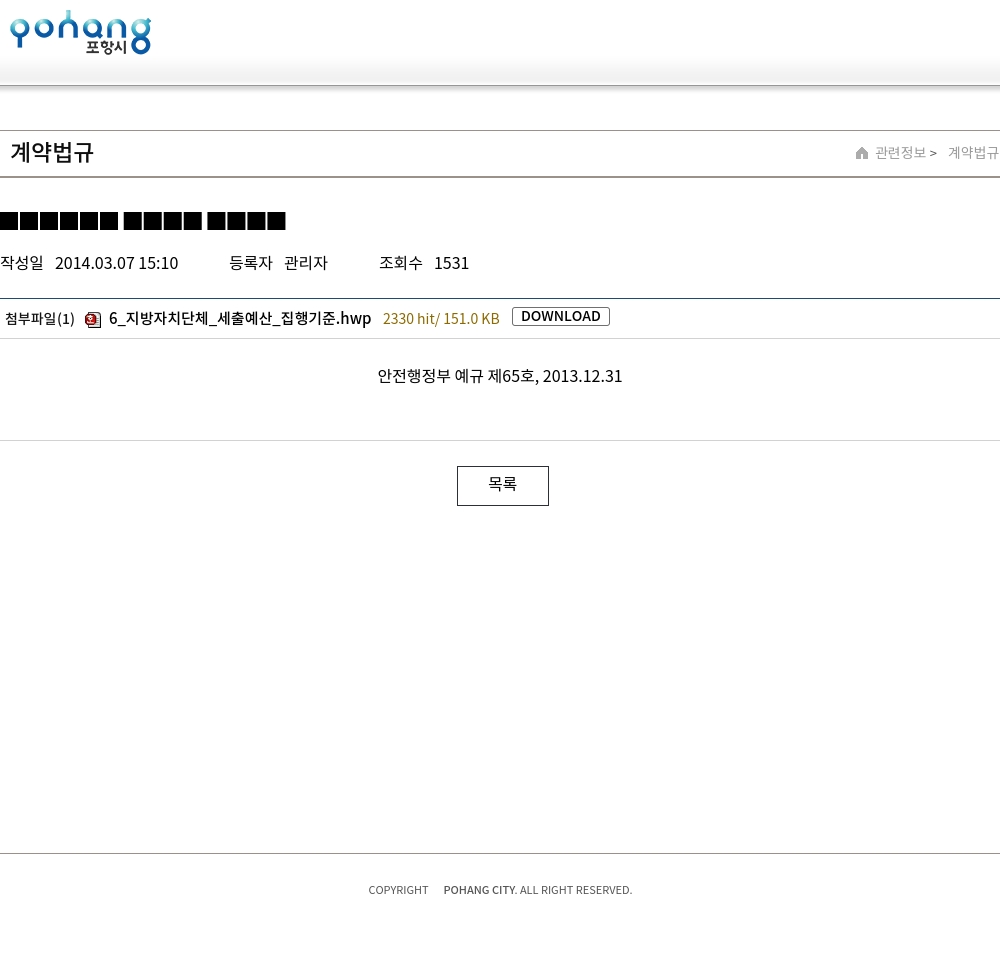Click the HWP file icon

[x=93, y=320]
